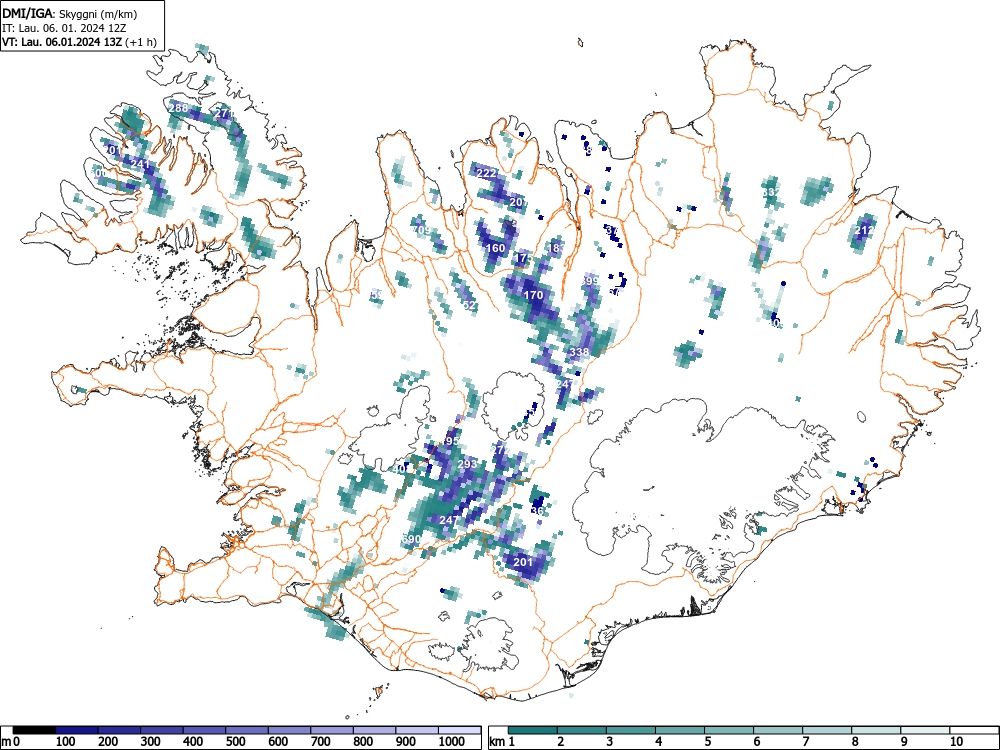Select the 200–300 m legend color segment
The height and width of the screenshot is (750, 1000).
119,730
